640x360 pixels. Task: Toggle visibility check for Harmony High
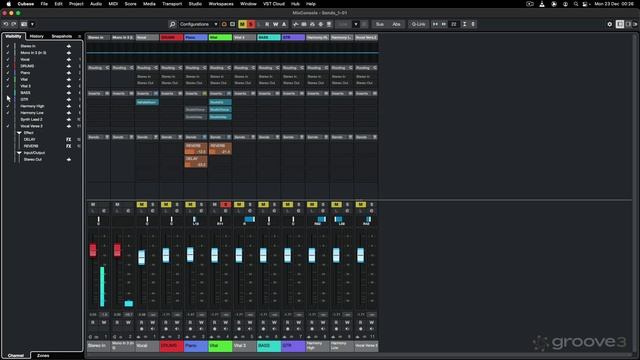7,106
